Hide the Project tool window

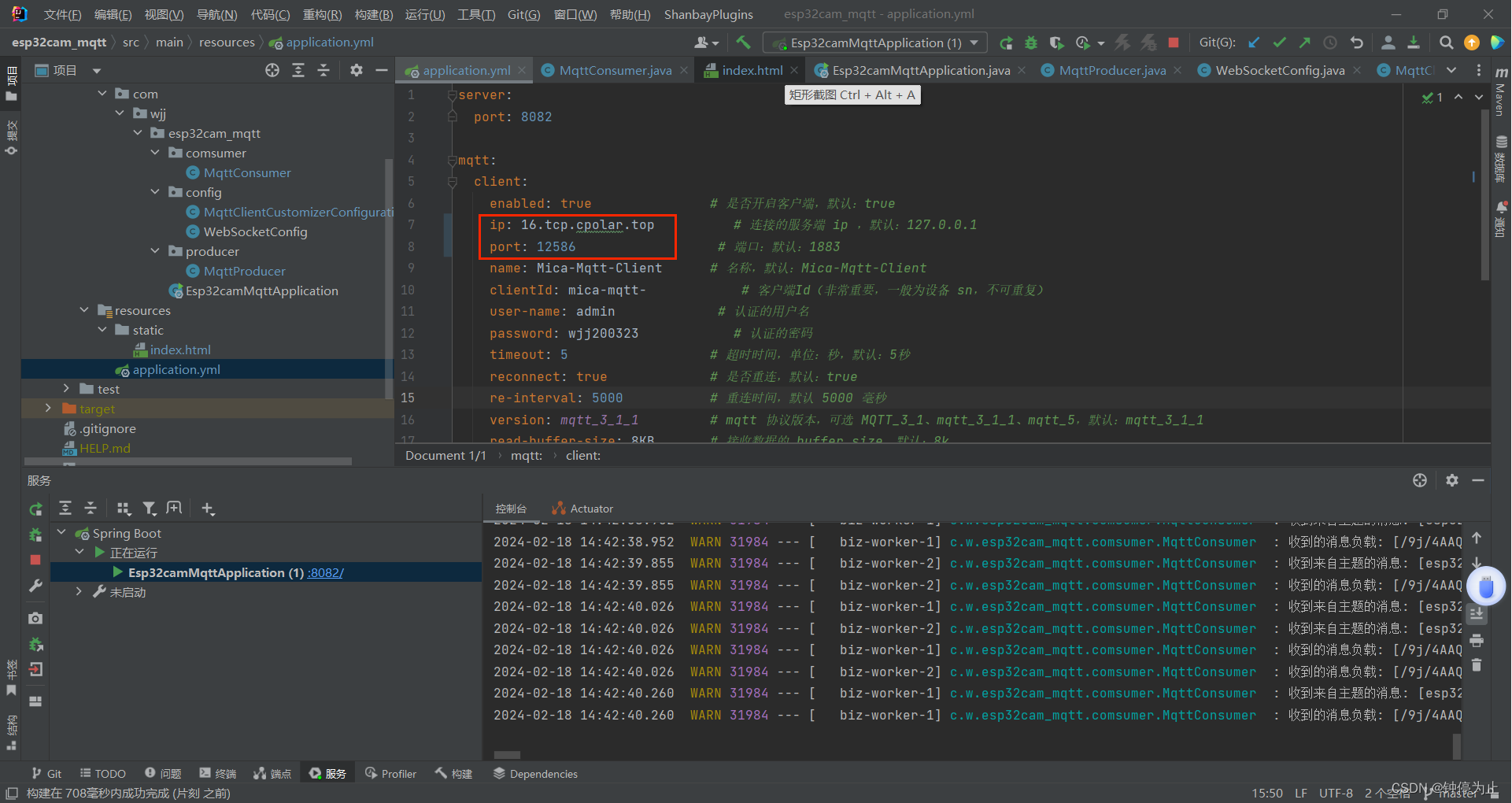coord(382,70)
